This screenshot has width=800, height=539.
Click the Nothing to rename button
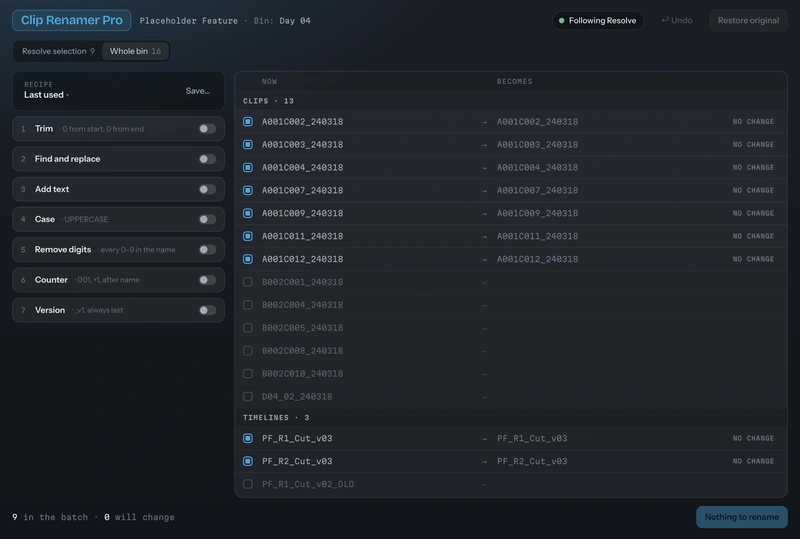click(x=741, y=517)
